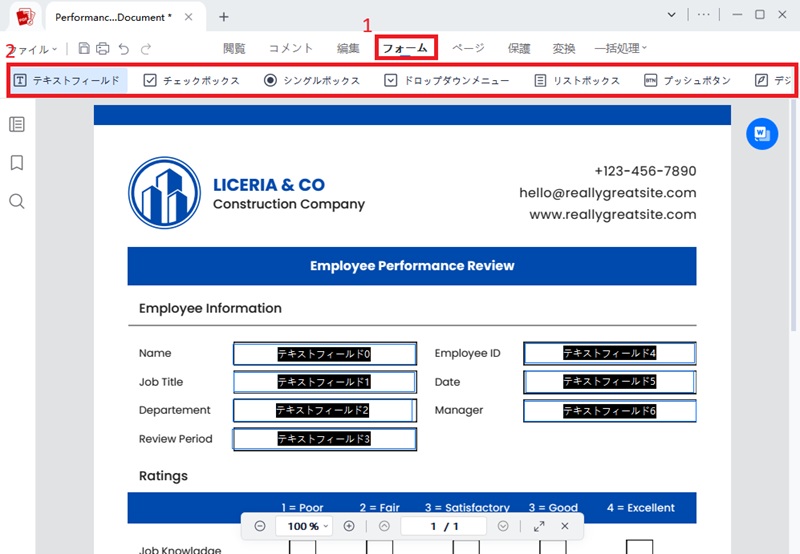Click the +123-456-7890 phone text
The height and width of the screenshot is (554, 800).
645,171
